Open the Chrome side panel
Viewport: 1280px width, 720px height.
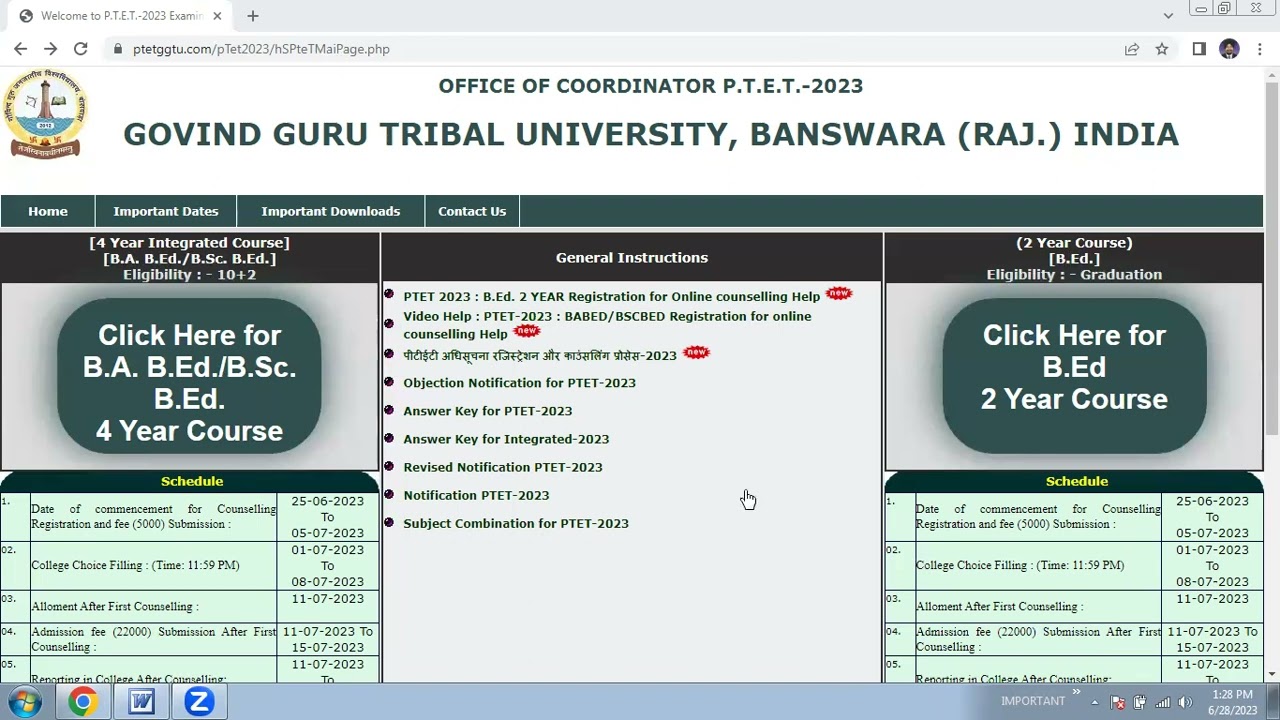1199,49
